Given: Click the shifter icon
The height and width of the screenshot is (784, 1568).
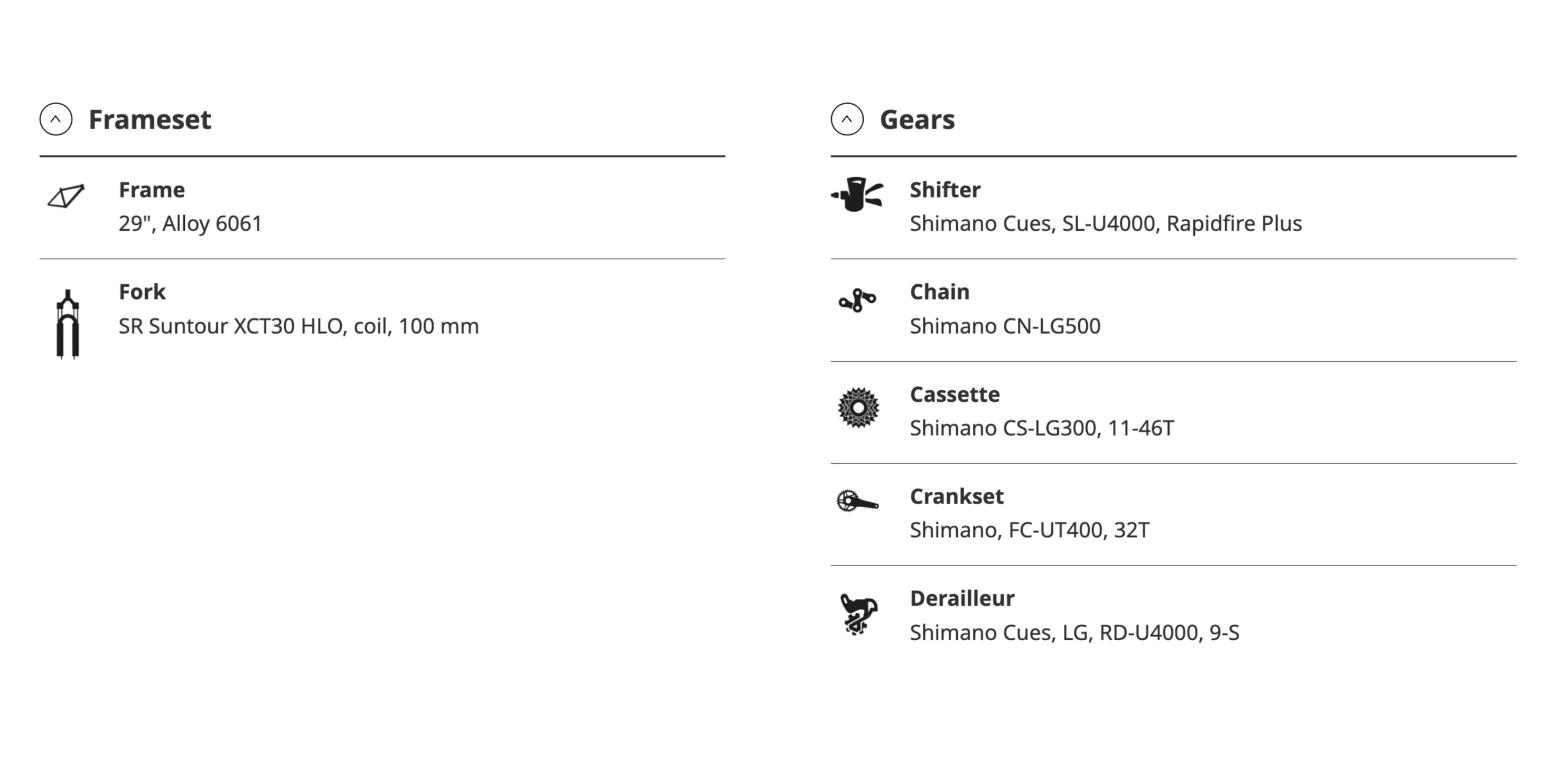Looking at the screenshot, I should click(857, 194).
